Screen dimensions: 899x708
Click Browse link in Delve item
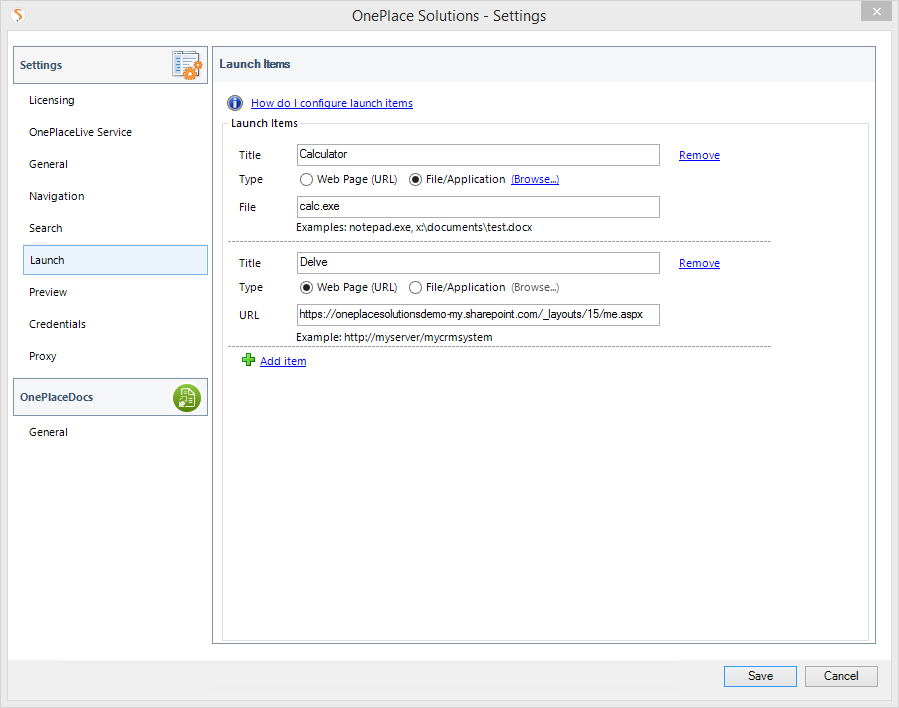coord(535,287)
